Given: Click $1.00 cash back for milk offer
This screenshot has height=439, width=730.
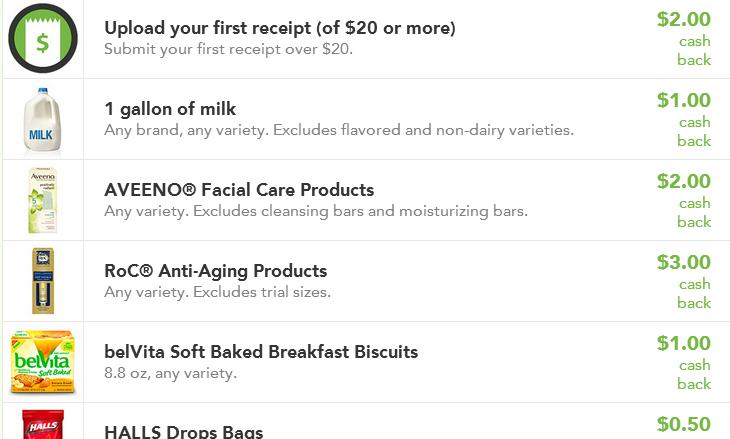Looking at the screenshot, I should click(x=684, y=120).
